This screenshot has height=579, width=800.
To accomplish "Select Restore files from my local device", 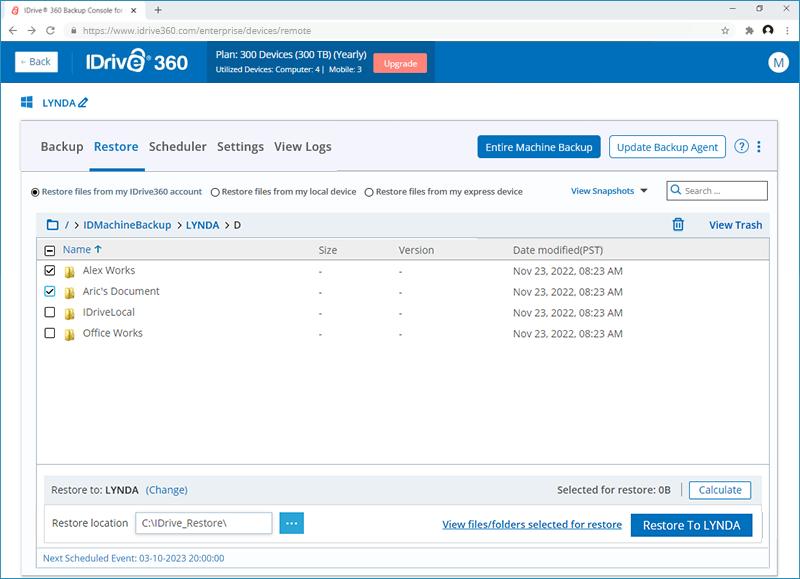I will point(215,192).
